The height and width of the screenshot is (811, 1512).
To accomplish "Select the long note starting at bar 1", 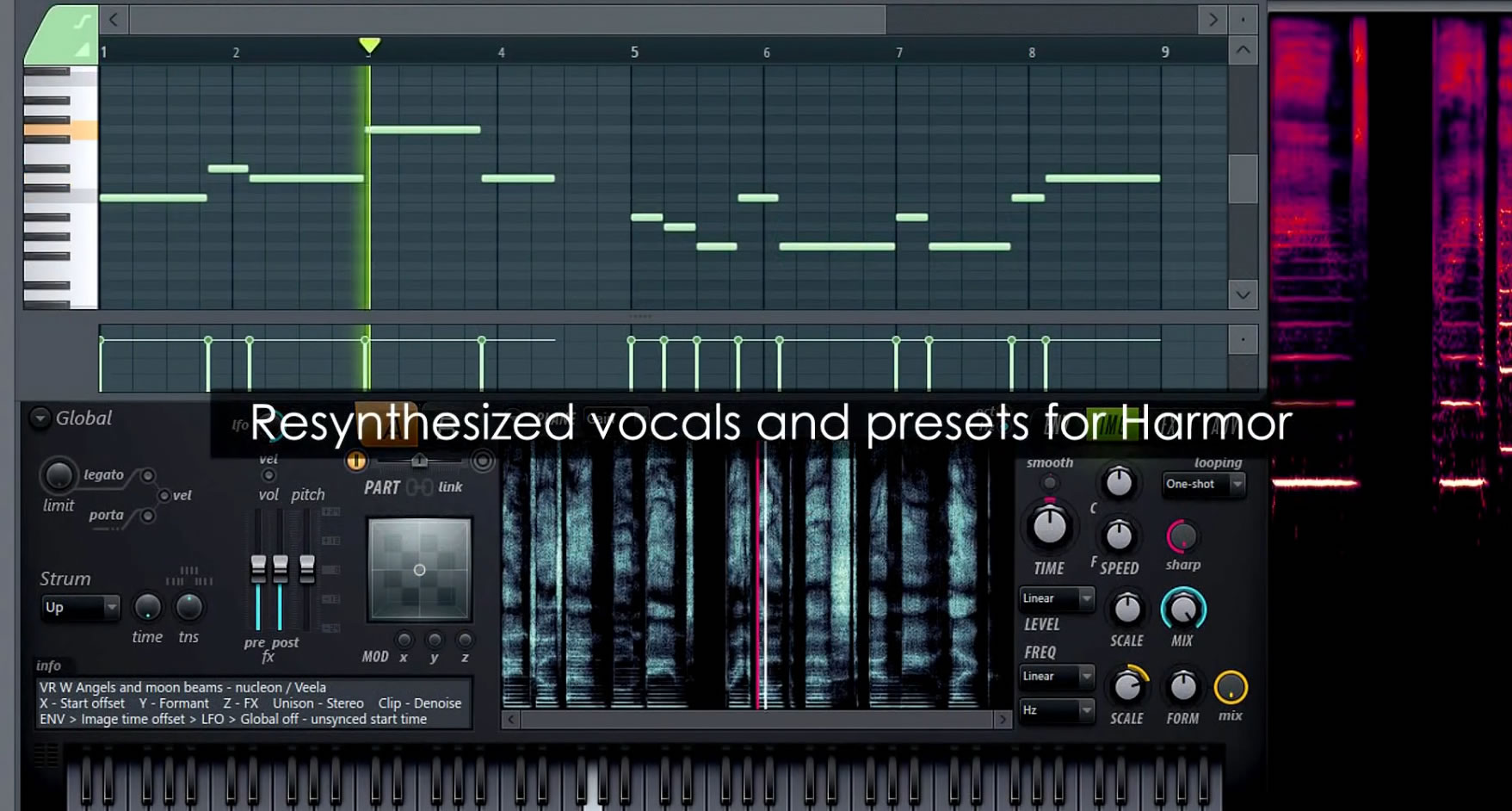I will pos(153,198).
